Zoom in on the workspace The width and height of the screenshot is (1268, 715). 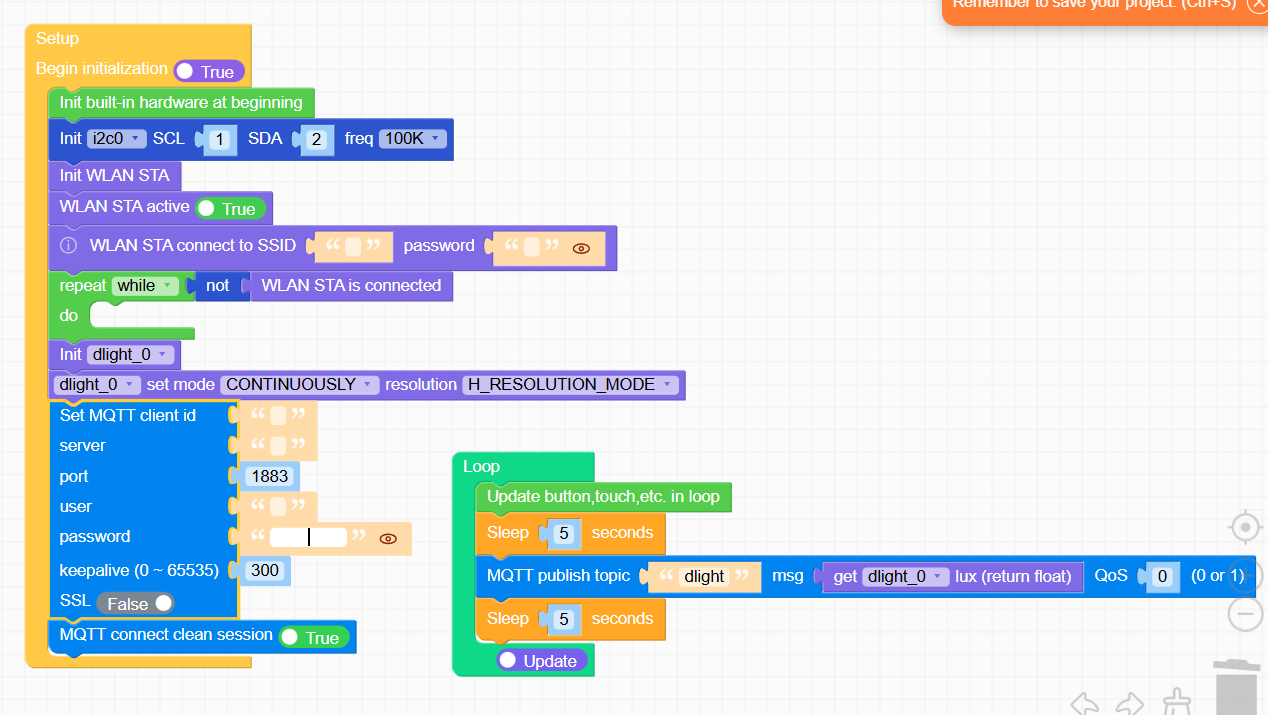(1245, 573)
